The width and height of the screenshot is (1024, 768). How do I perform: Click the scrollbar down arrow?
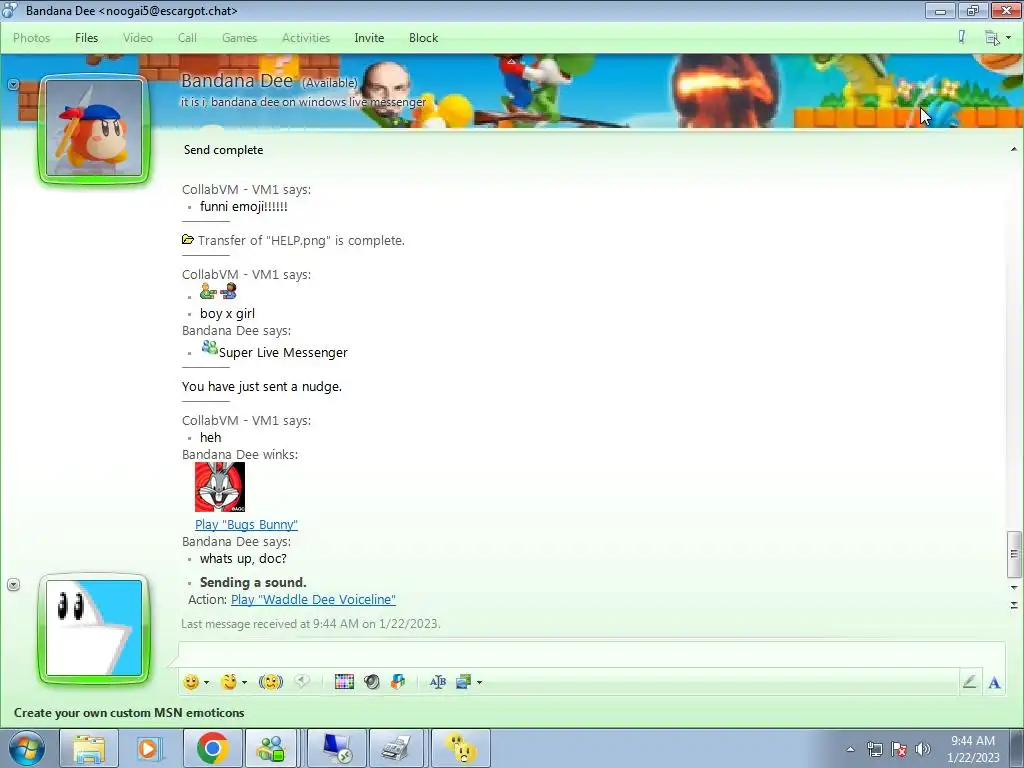pyautogui.click(x=1014, y=588)
